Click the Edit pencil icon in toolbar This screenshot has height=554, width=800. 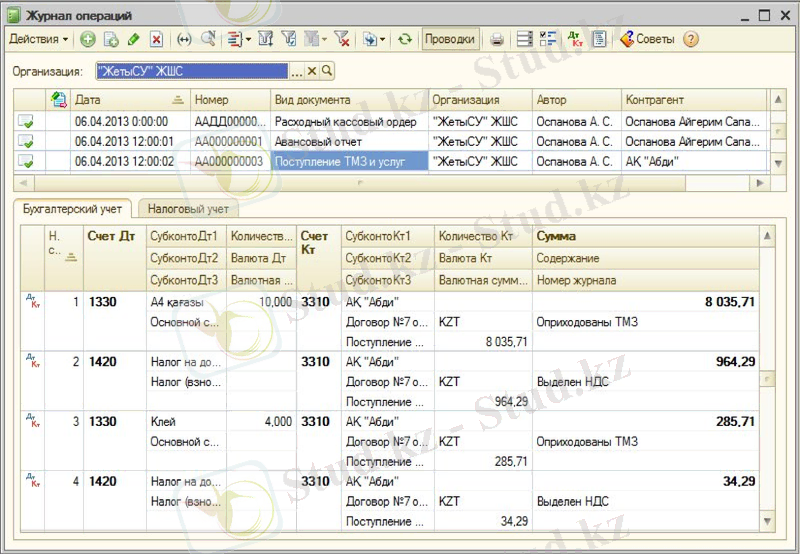(134, 40)
